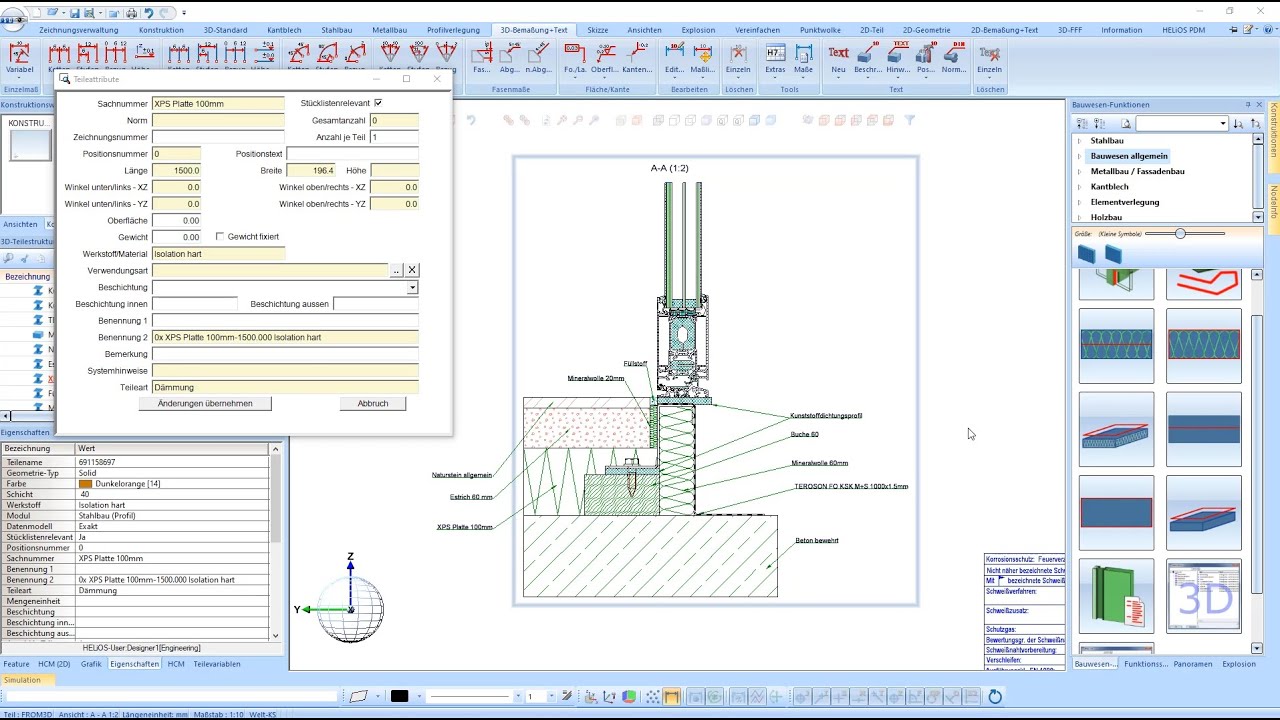Click the black color swatch in bottom toolbar
The width and height of the screenshot is (1280, 720).
(x=399, y=697)
